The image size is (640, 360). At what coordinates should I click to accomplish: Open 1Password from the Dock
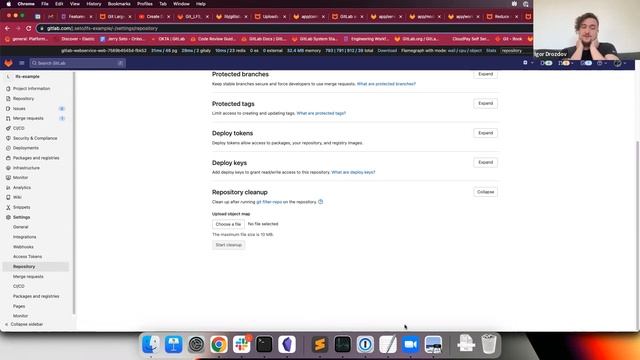point(365,344)
